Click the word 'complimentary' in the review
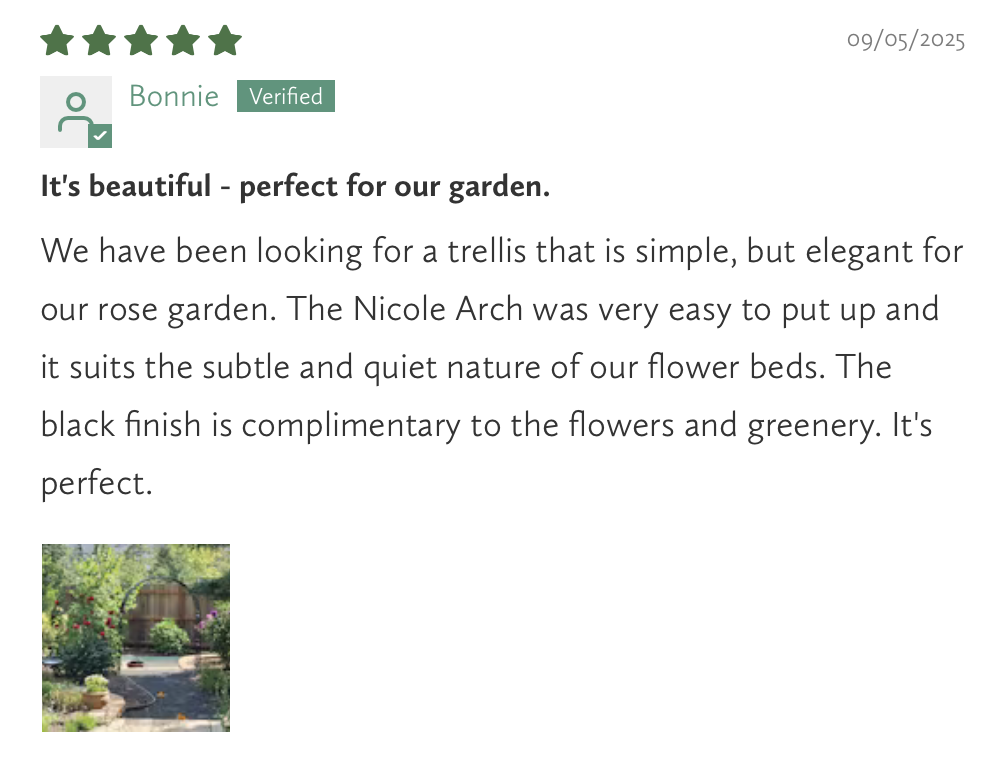Image resolution: width=1006 pixels, height=768 pixels. 351,426
